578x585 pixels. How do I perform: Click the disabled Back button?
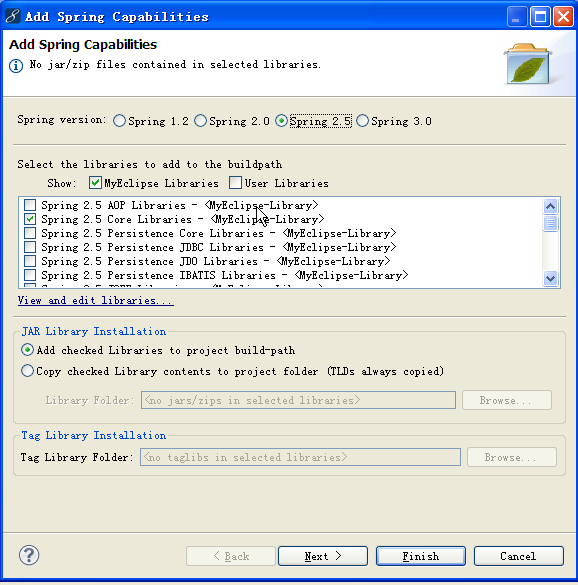pos(231,556)
